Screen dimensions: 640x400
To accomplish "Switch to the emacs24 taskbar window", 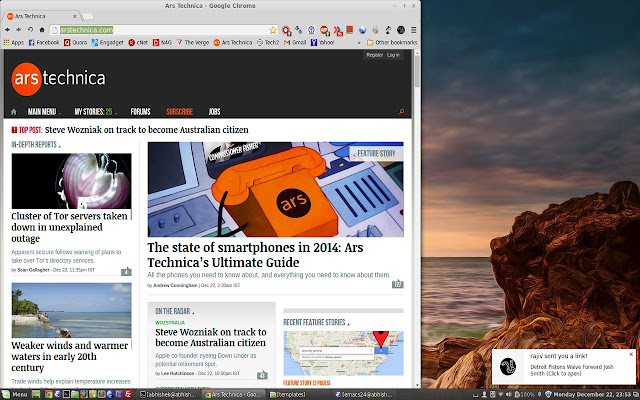I will point(363,394).
